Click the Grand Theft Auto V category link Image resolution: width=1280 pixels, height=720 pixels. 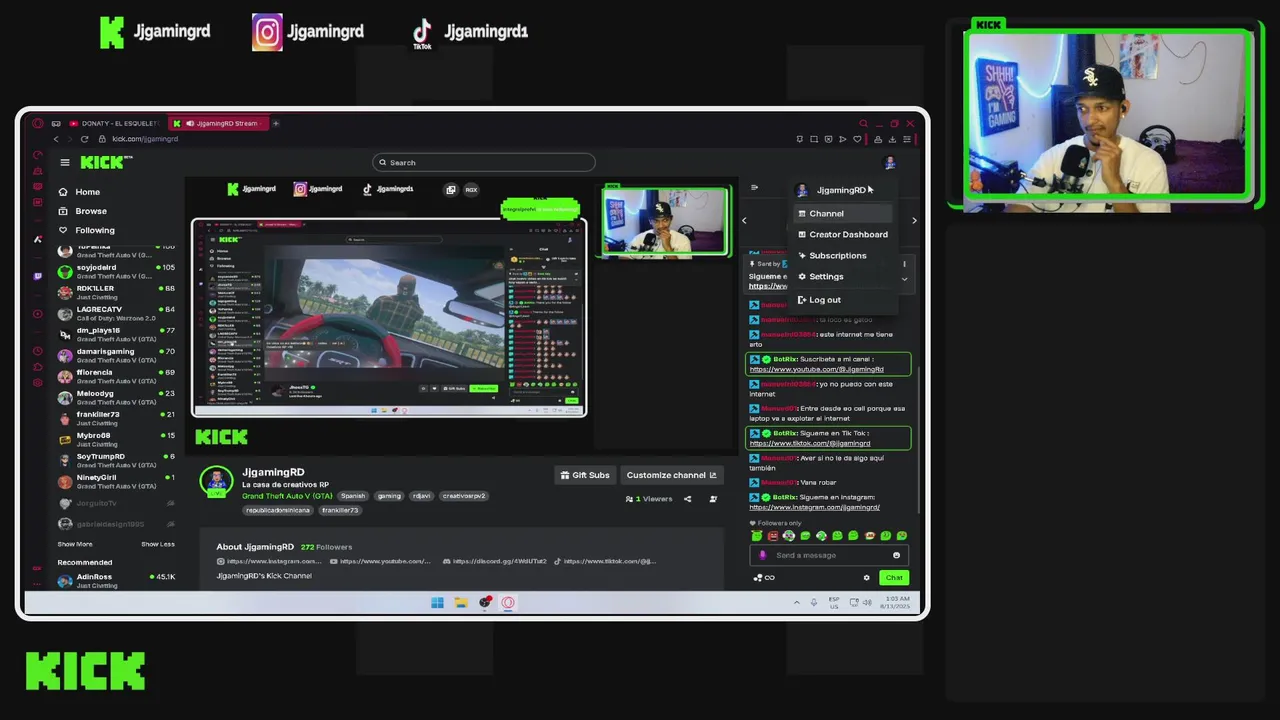287,496
